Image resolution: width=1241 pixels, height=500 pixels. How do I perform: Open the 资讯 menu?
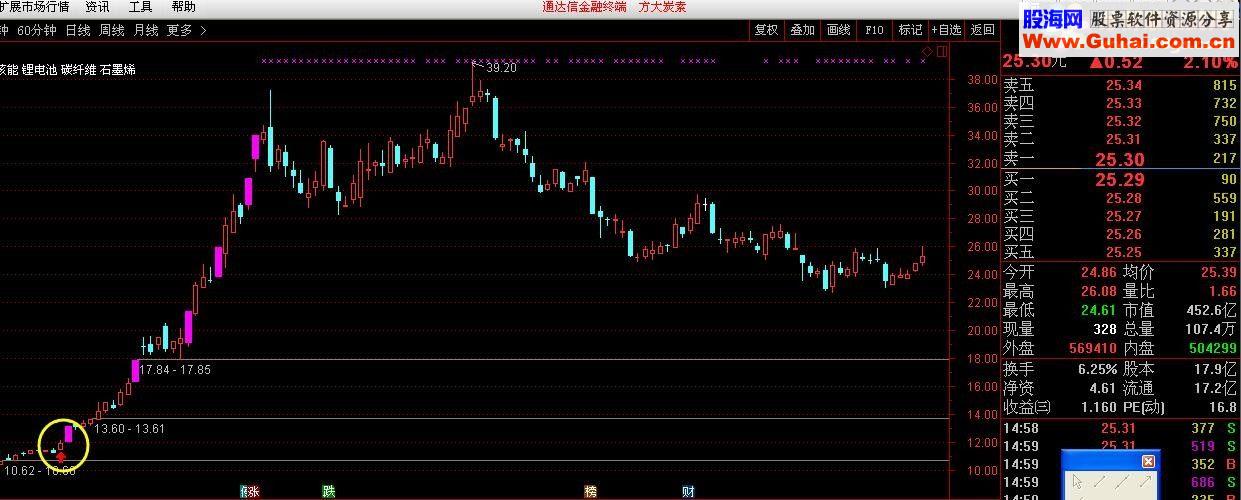(97, 7)
